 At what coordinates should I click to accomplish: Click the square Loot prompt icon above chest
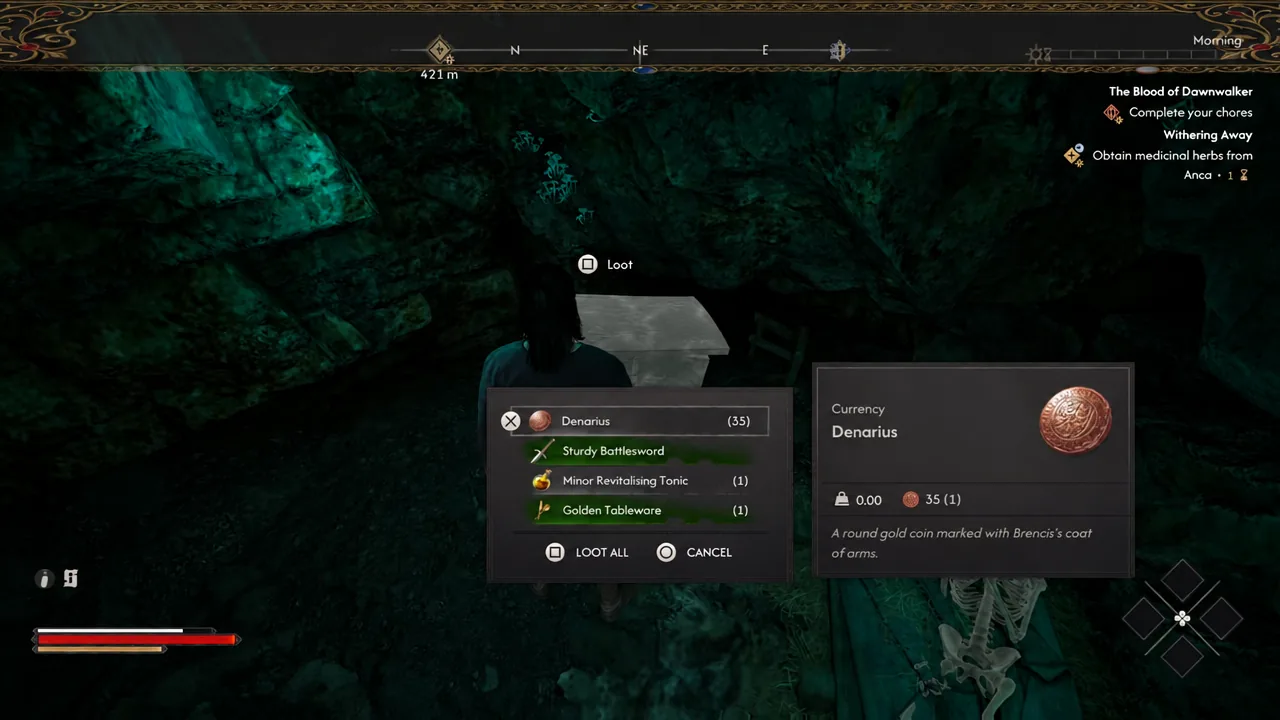click(x=588, y=264)
